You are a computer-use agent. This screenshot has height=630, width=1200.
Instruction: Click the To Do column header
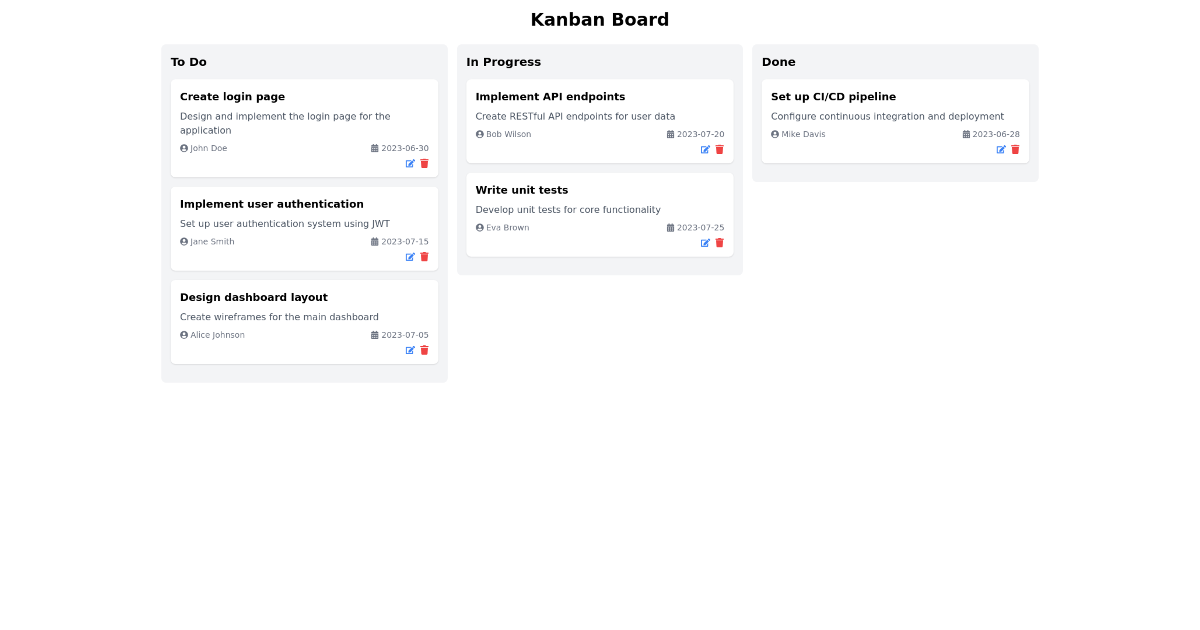(x=188, y=61)
